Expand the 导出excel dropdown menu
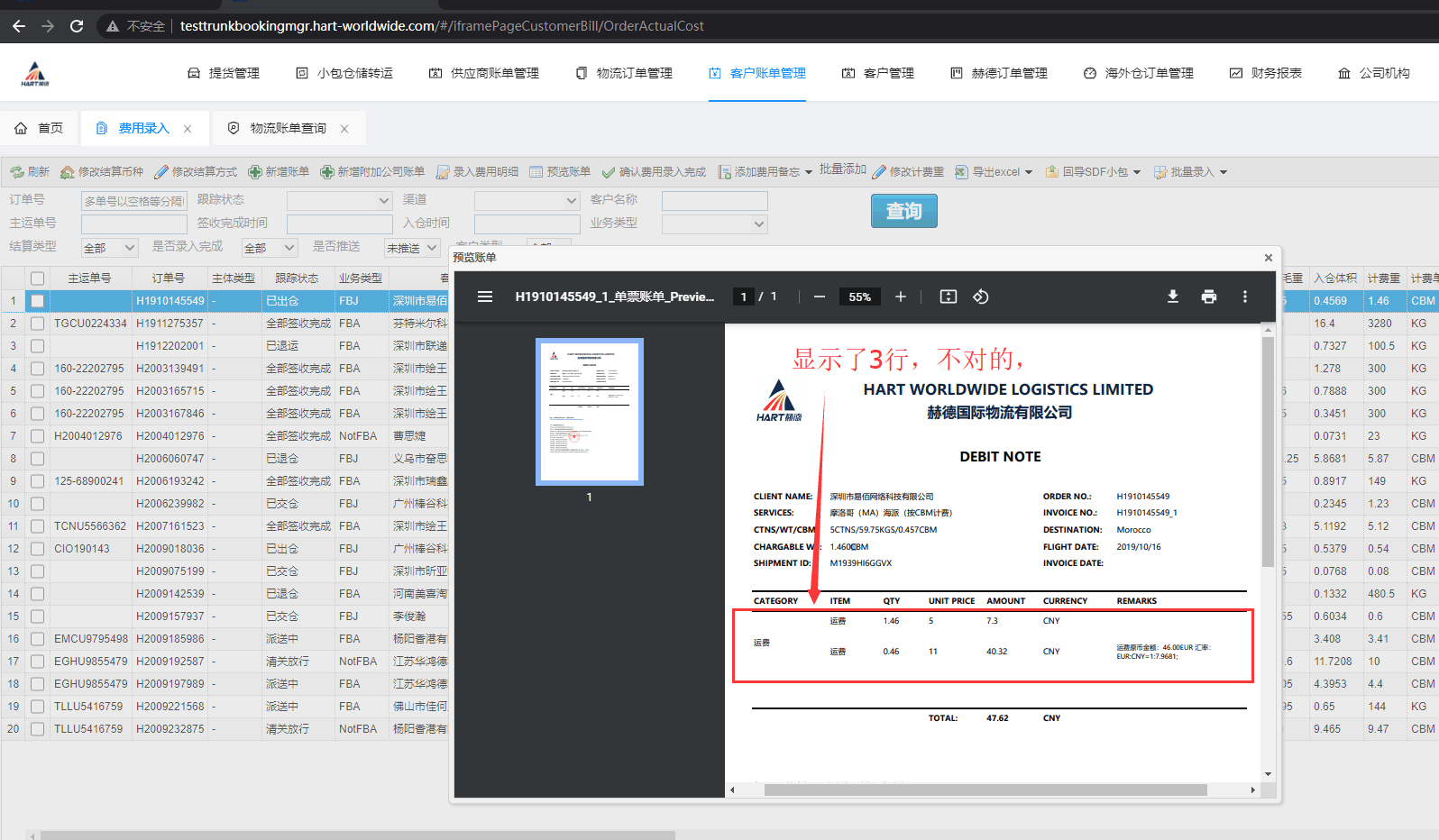This screenshot has height=840, width=1439. [x=1029, y=172]
